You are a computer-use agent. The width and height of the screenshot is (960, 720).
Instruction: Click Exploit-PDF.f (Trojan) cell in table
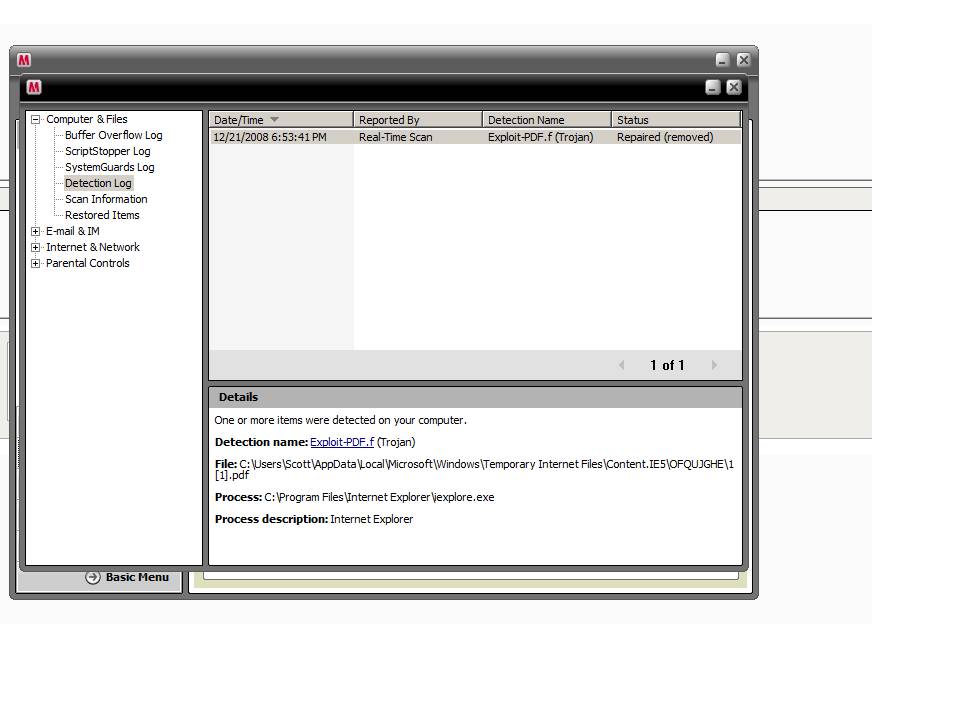[541, 137]
